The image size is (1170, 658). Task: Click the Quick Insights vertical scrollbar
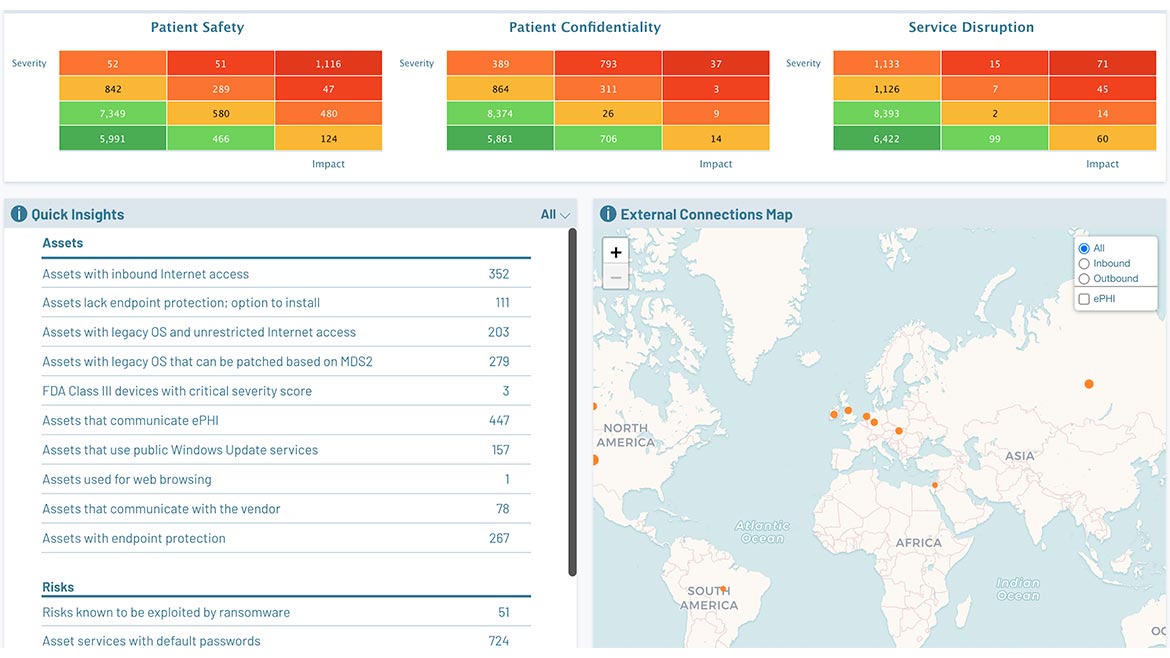[572, 400]
